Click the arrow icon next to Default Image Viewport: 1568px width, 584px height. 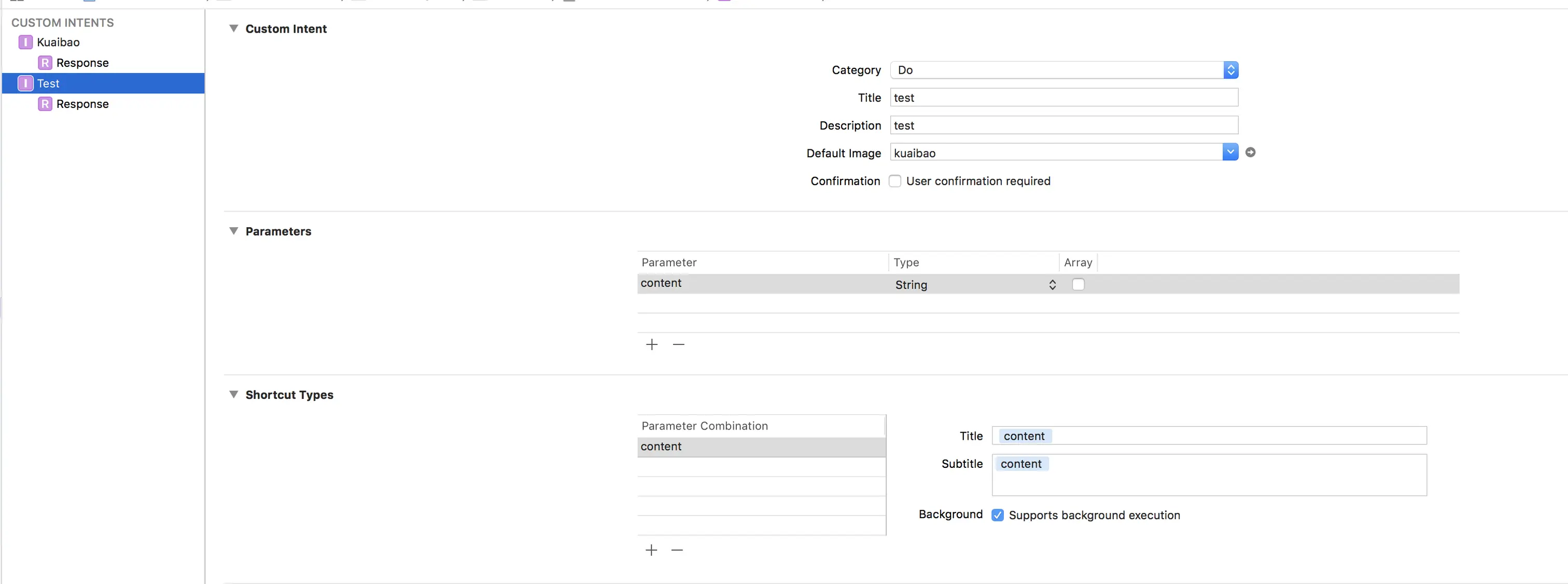[1250, 152]
